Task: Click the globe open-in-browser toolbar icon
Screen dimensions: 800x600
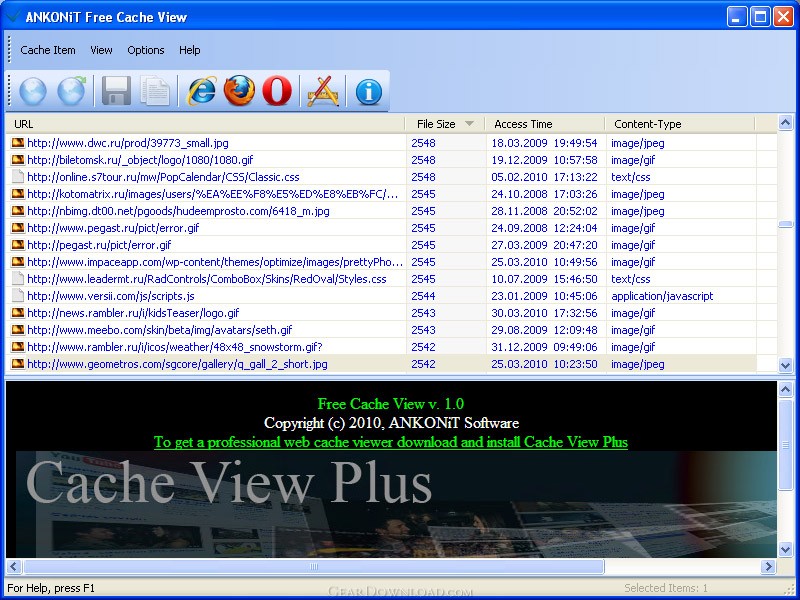Action: tap(33, 91)
